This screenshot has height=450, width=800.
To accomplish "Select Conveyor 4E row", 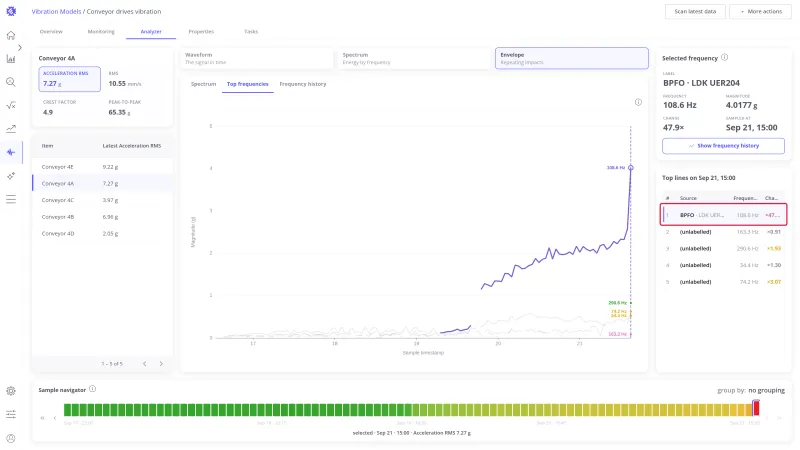I will [x=103, y=167].
